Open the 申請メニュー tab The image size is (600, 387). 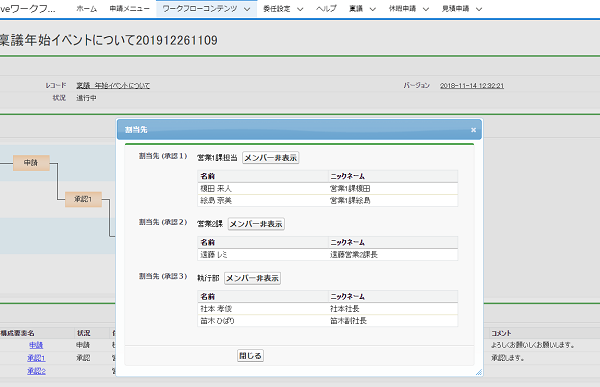[x=129, y=8]
